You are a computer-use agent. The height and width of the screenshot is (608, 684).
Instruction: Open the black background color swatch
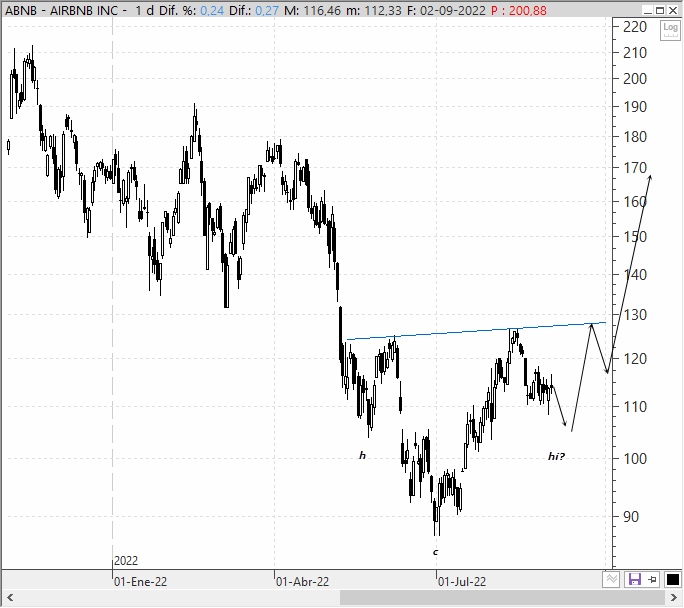click(x=672, y=580)
